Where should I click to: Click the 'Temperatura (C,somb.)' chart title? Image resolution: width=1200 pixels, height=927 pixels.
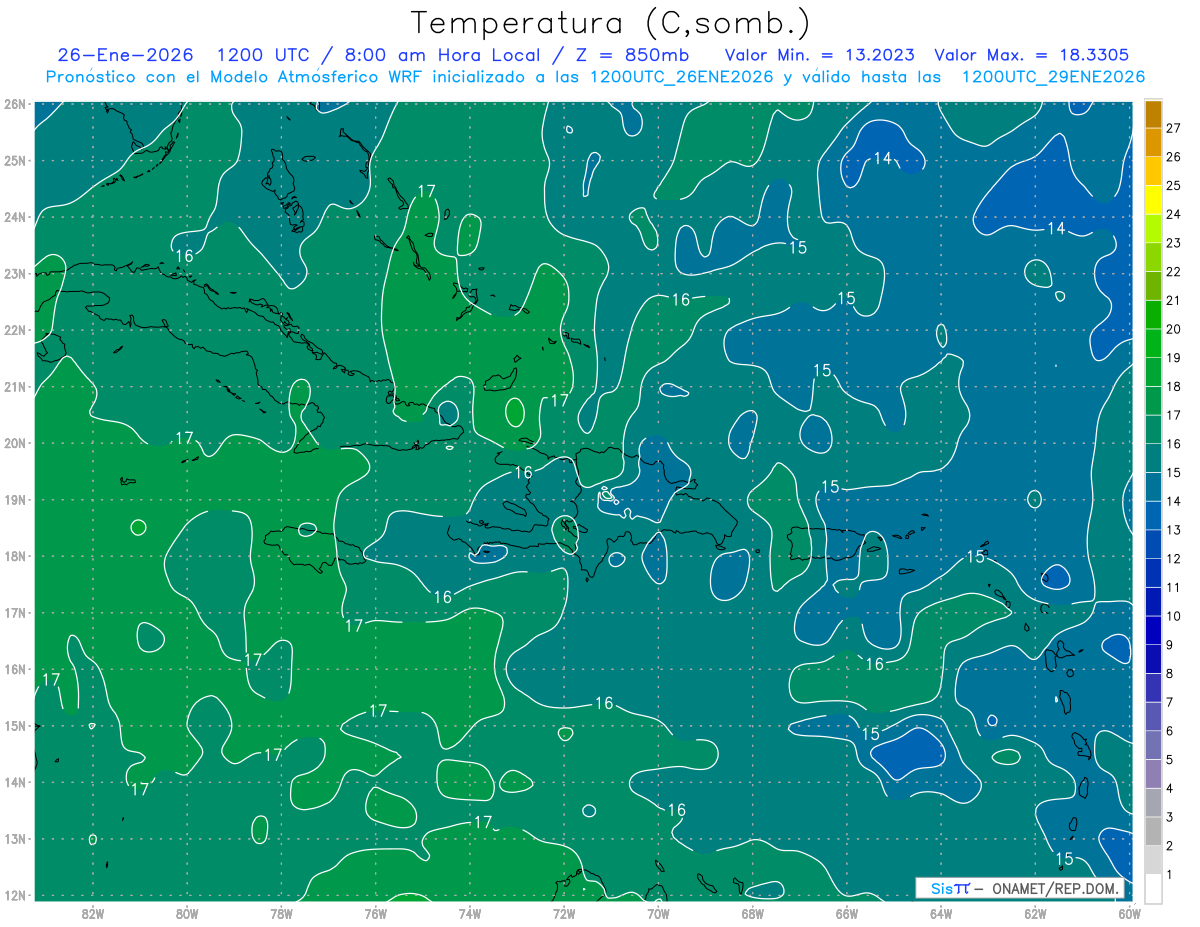point(610,22)
